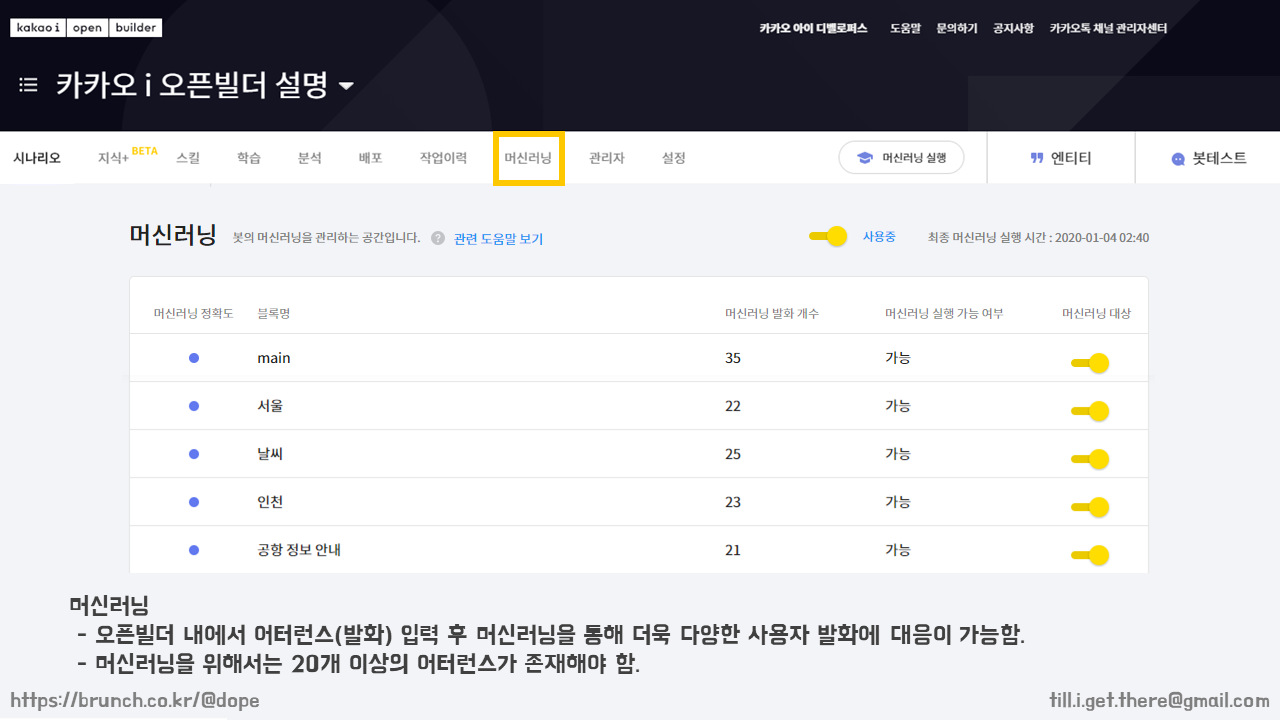The height and width of the screenshot is (720, 1280).
Task: Select the 서울 block name
Action: [x=270, y=406]
